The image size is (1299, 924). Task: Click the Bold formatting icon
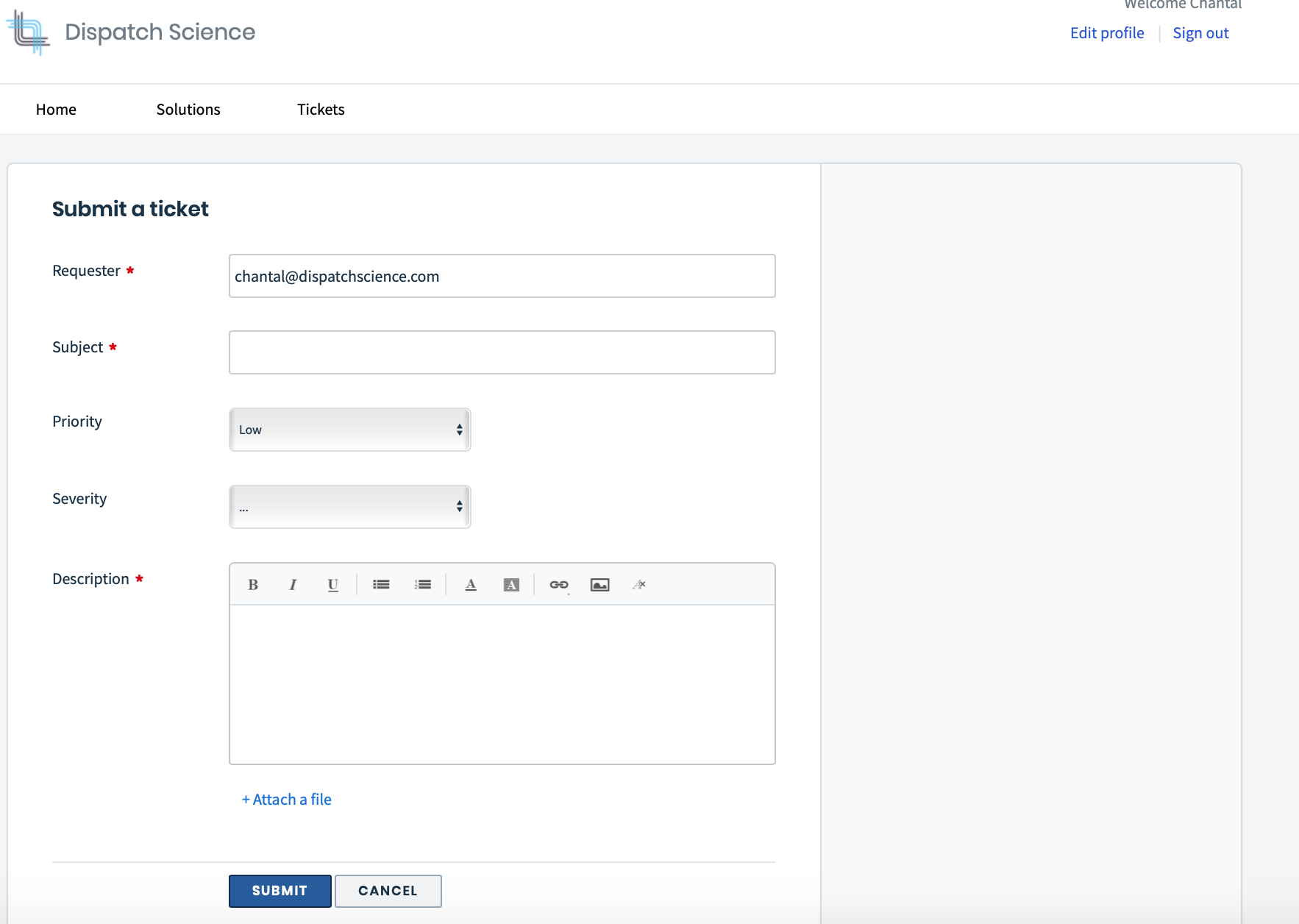[x=253, y=585]
